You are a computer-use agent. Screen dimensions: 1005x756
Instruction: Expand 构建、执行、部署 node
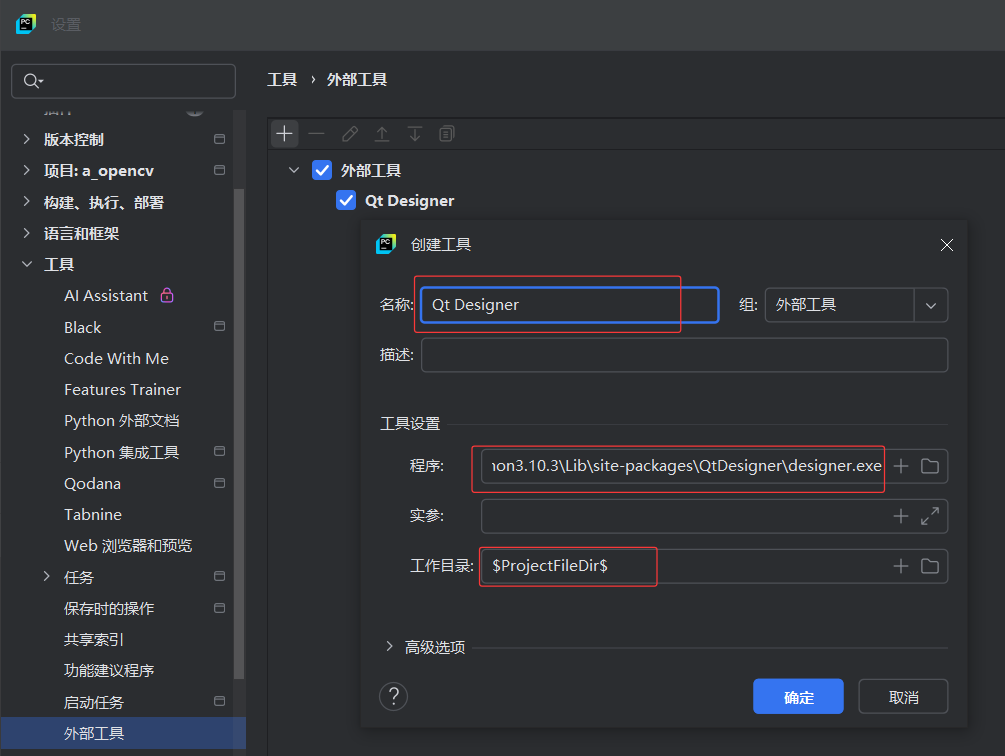coord(26,202)
